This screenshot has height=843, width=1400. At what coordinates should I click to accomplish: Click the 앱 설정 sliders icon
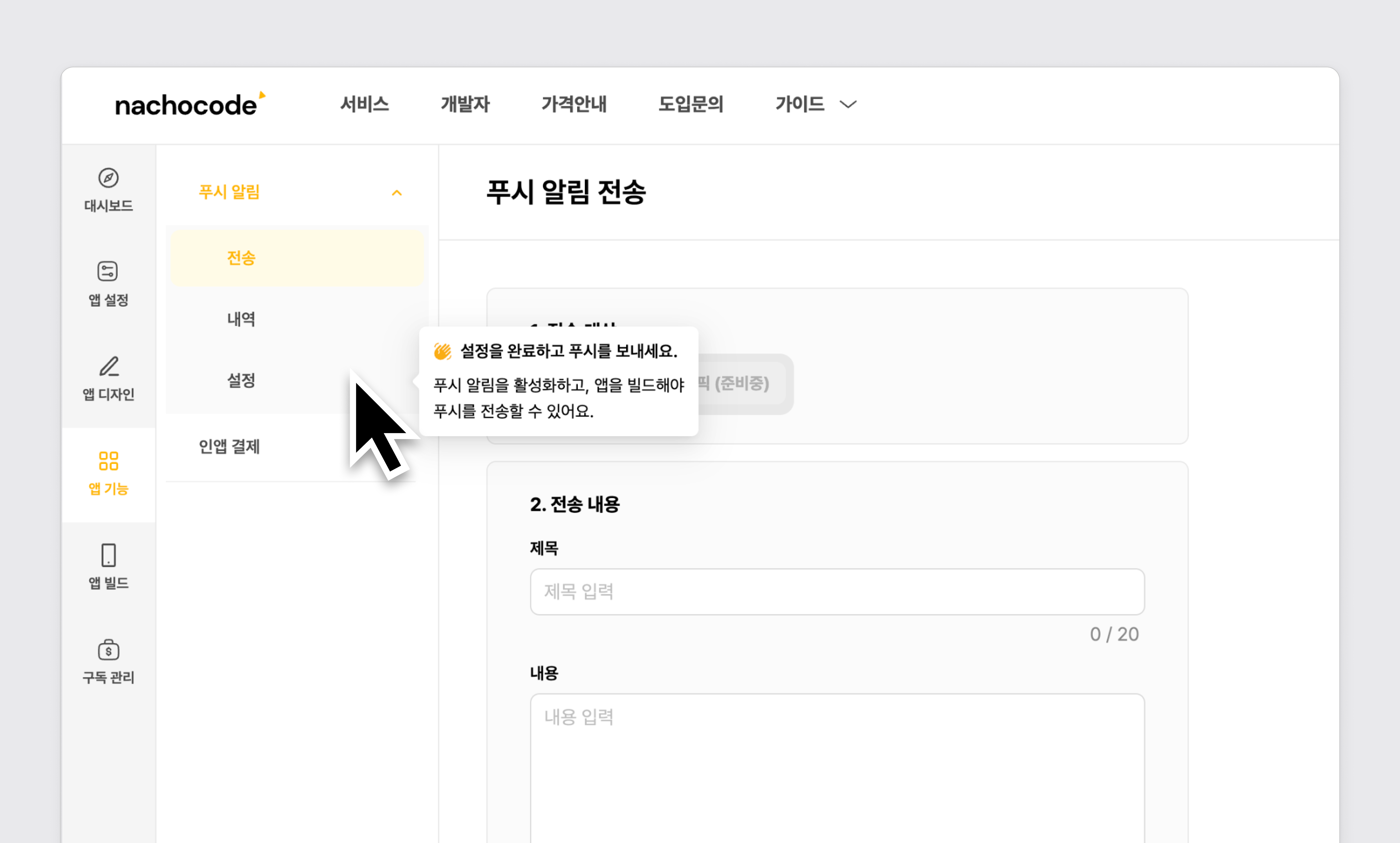tap(108, 271)
